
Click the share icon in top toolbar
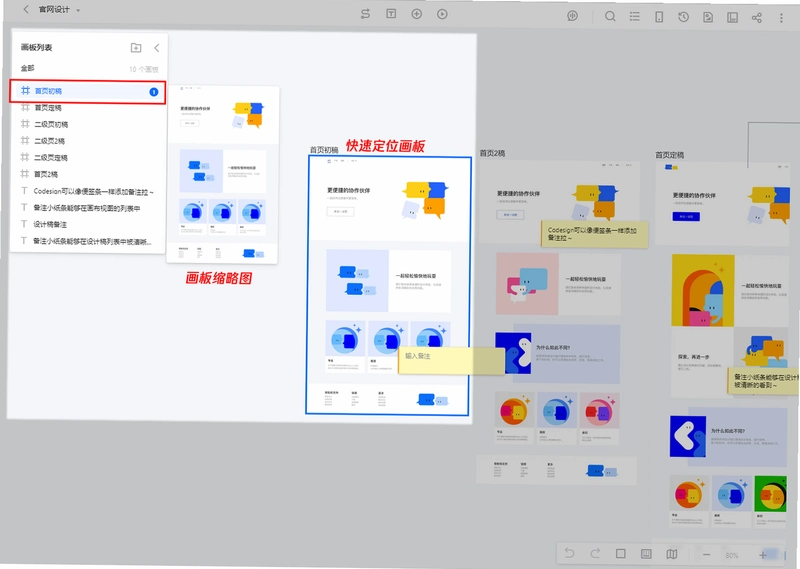pyautogui.click(x=757, y=18)
